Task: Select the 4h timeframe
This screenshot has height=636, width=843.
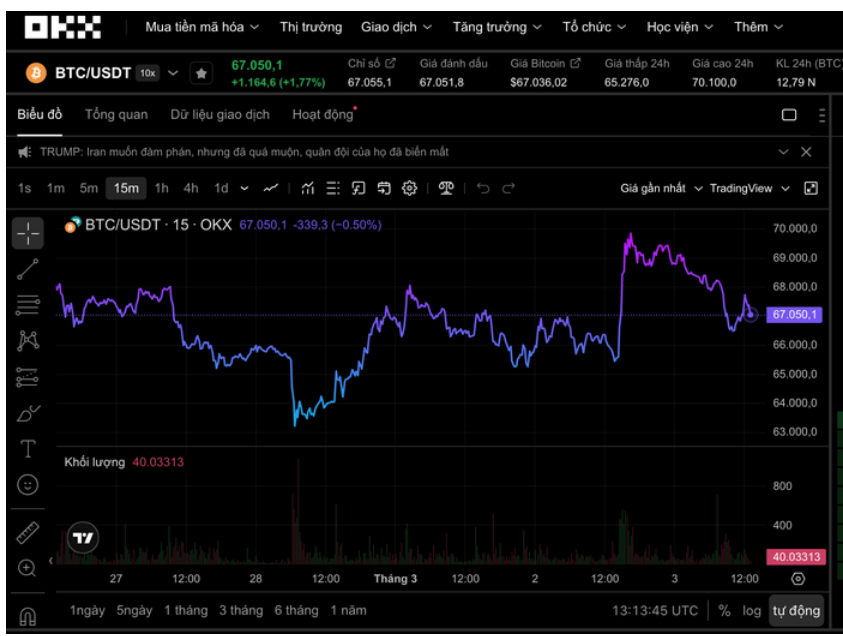Action: coord(191,188)
